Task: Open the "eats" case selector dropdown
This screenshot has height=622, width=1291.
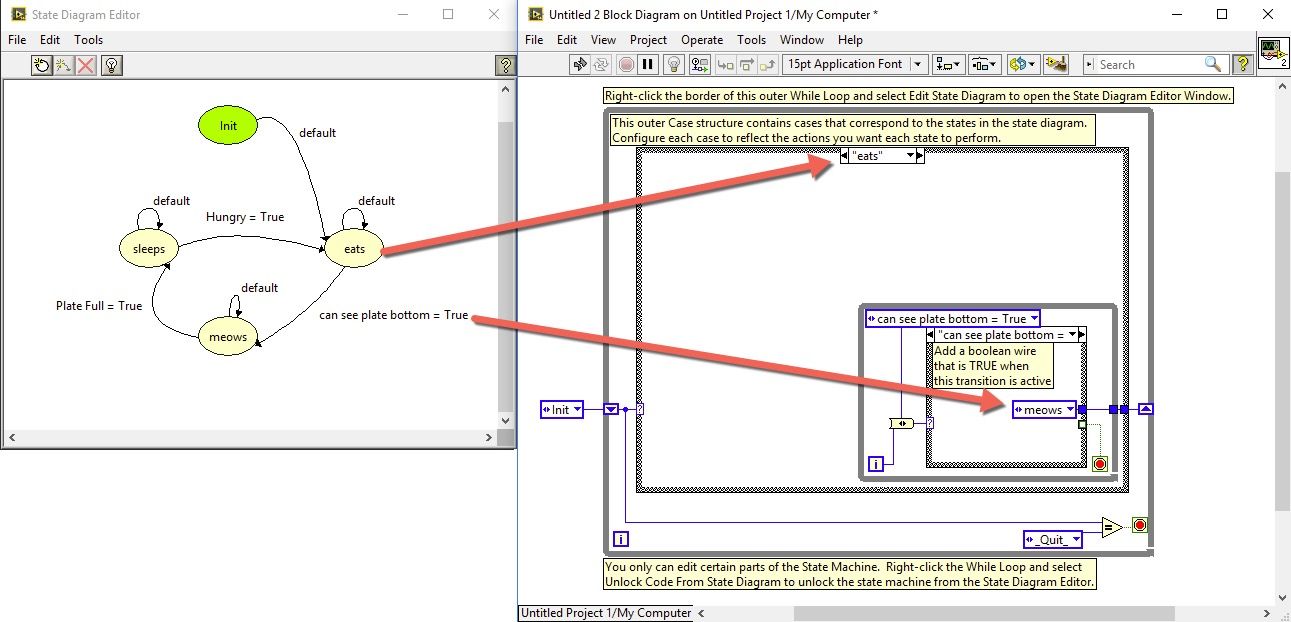Action: click(x=910, y=156)
